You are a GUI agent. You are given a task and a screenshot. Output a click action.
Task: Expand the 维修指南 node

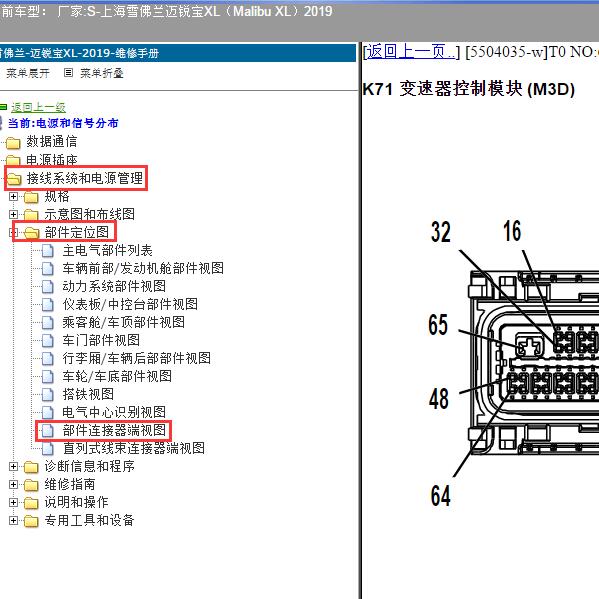[13, 484]
